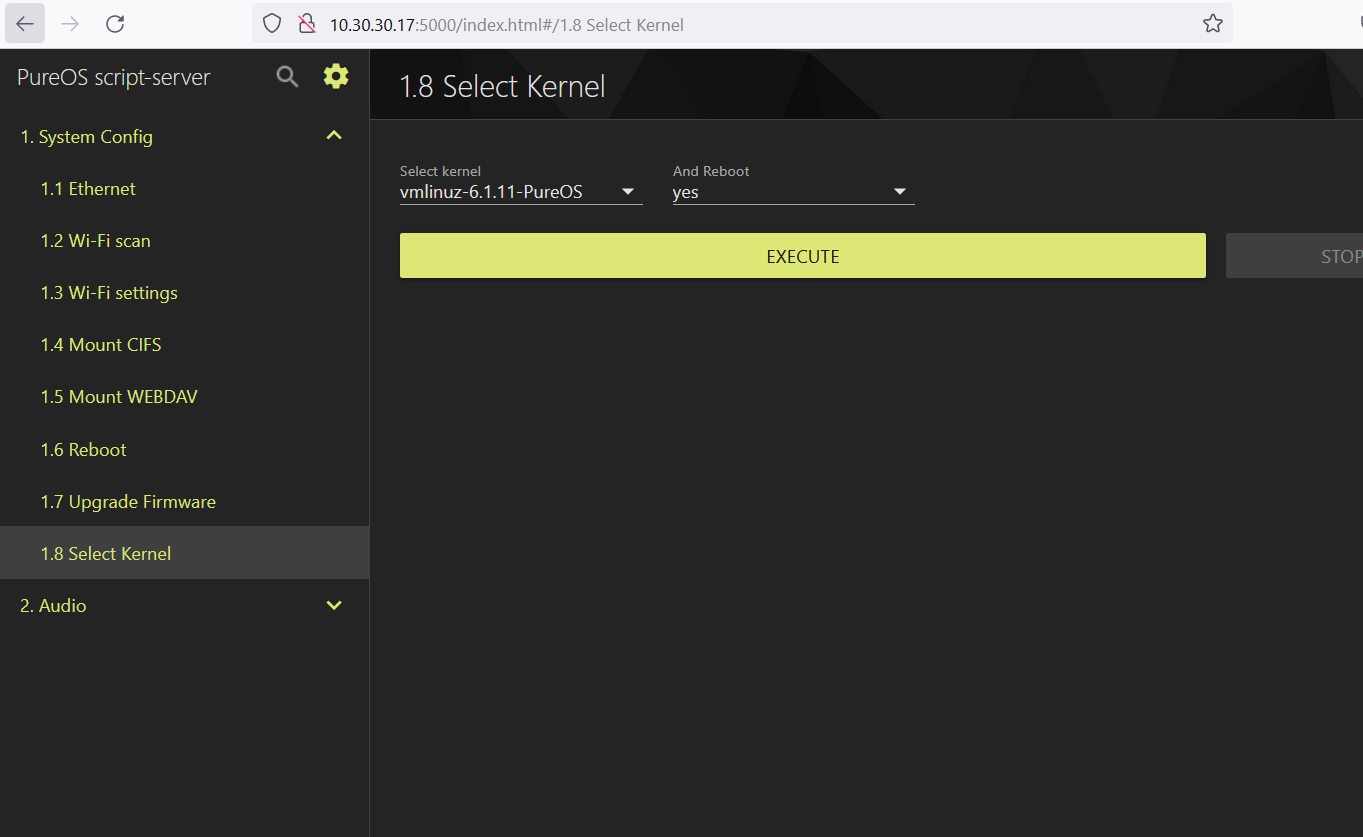Reload the page with refresh icon
1363x837 pixels.
pyautogui.click(x=115, y=24)
